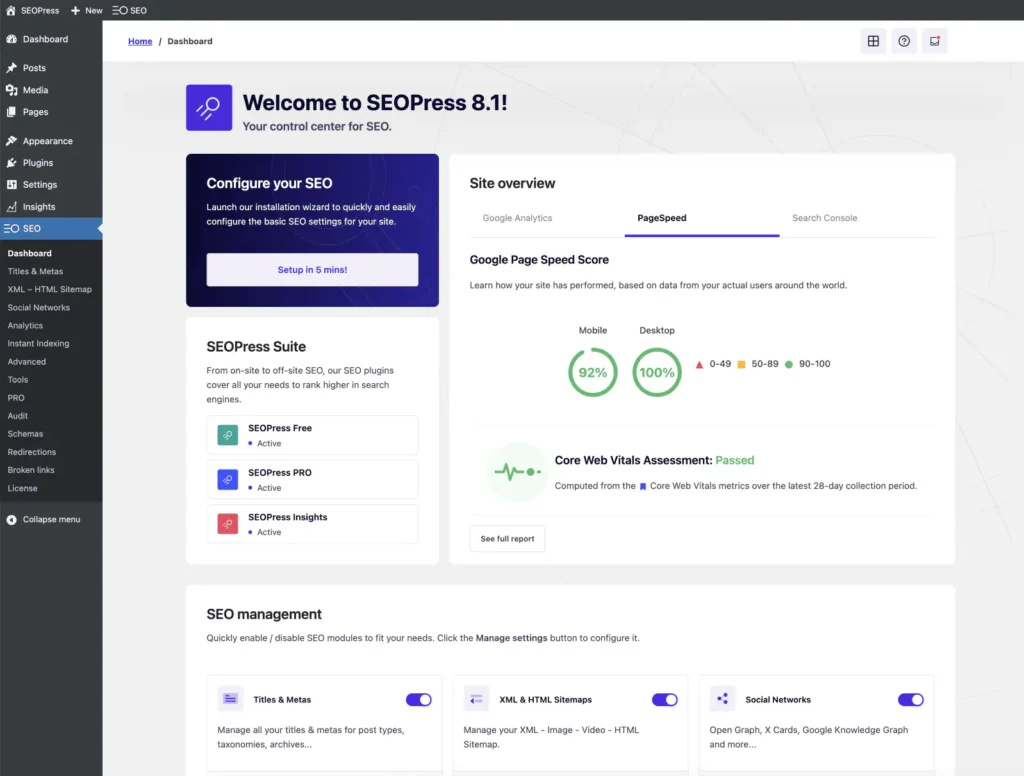Disable the Titles & Metas module toggle

419,699
